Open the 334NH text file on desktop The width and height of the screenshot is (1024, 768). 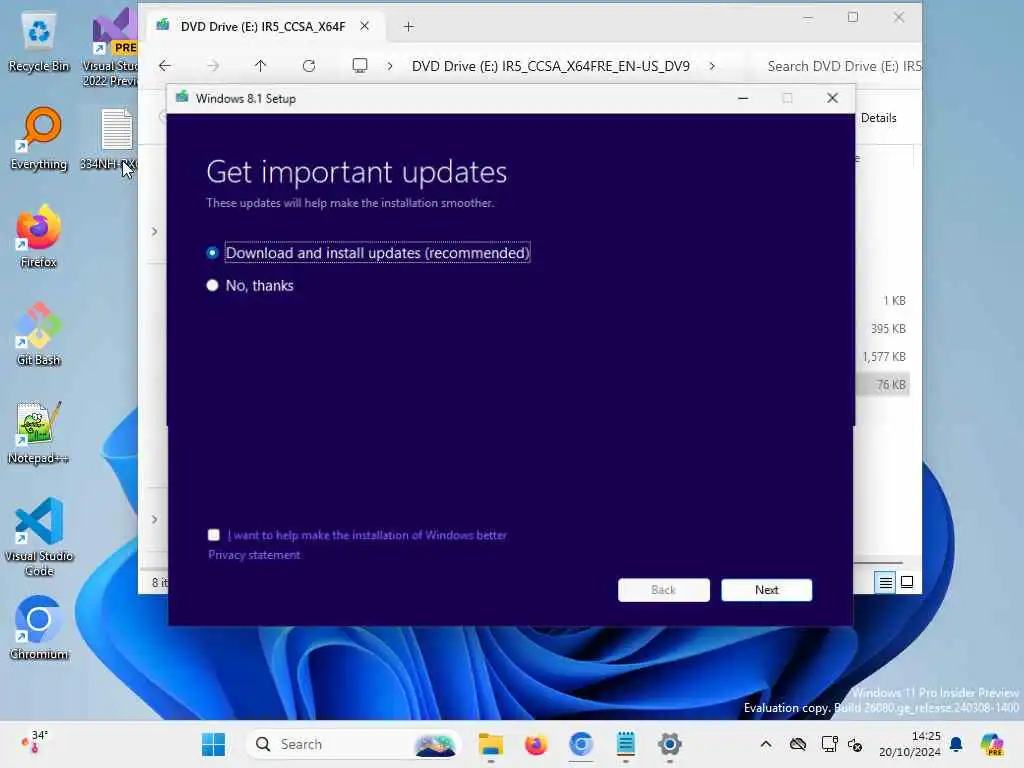coord(110,140)
